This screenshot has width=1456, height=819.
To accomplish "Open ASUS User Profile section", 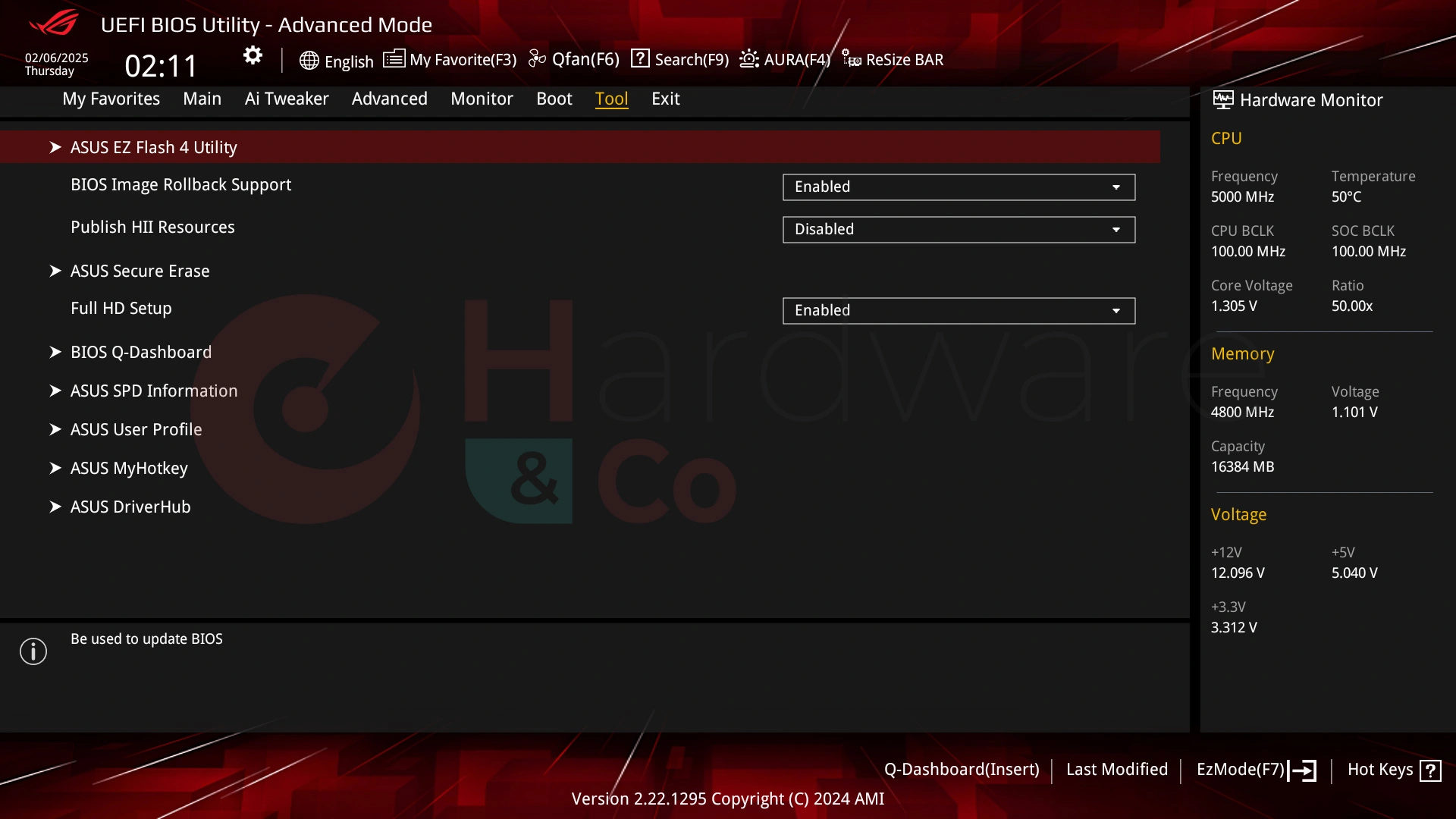I will tap(136, 429).
